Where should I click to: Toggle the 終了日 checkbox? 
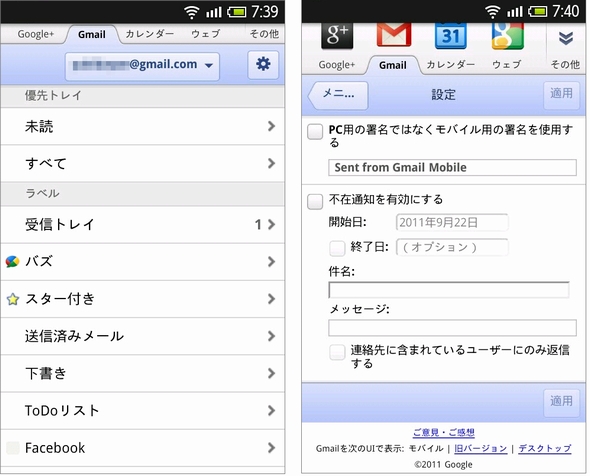pyautogui.click(x=337, y=248)
